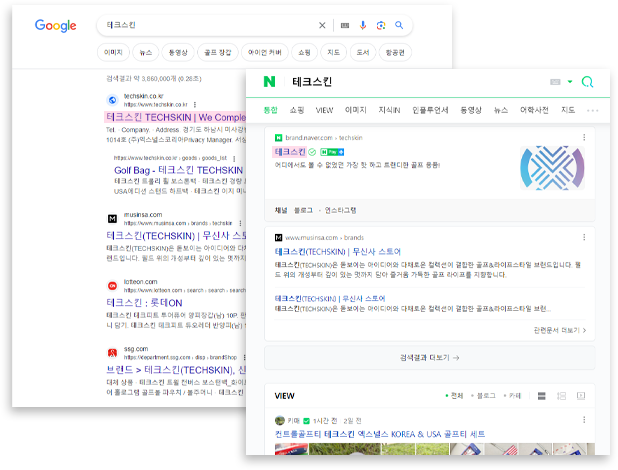This screenshot has height=470, width=618.
Task: Select the 쇼핑 filter chip on Google
Action: click(x=304, y=52)
